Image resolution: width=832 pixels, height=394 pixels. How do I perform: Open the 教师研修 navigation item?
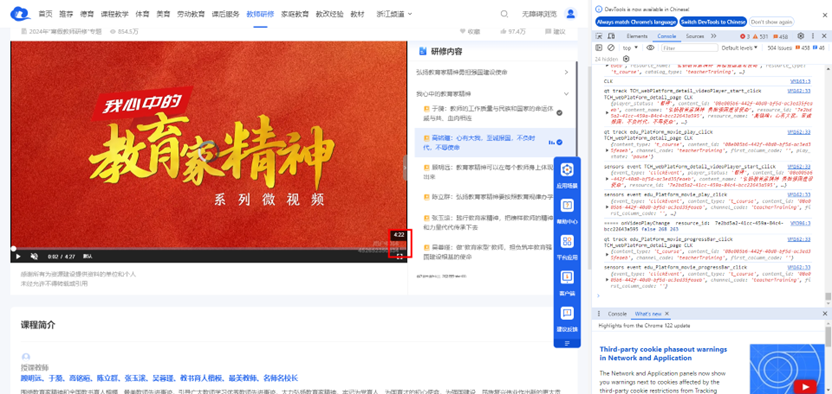260,14
